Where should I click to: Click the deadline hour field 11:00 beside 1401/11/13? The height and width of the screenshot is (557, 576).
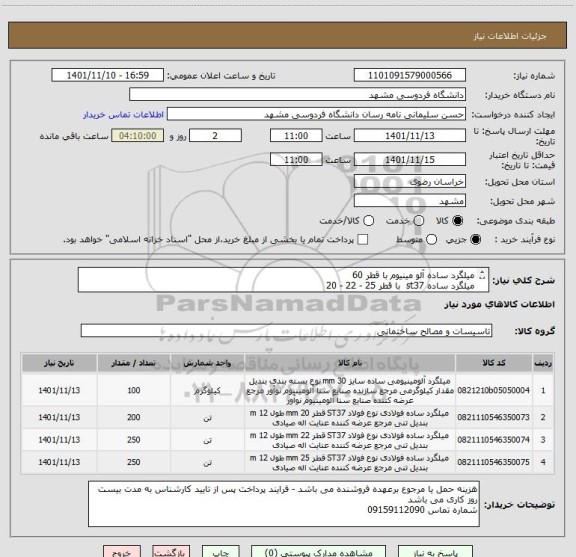296,136
